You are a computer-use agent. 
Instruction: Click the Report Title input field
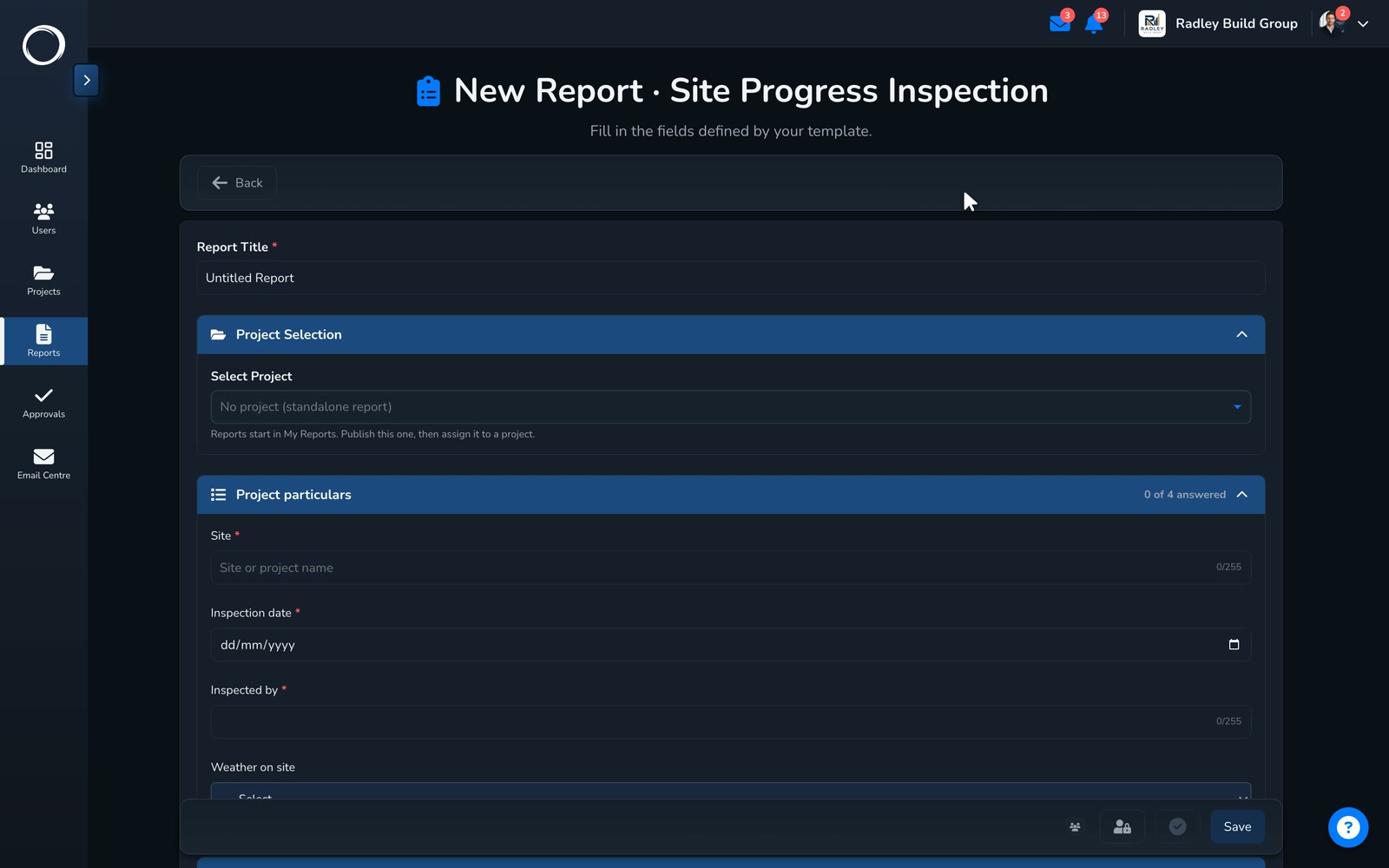pyautogui.click(x=731, y=278)
